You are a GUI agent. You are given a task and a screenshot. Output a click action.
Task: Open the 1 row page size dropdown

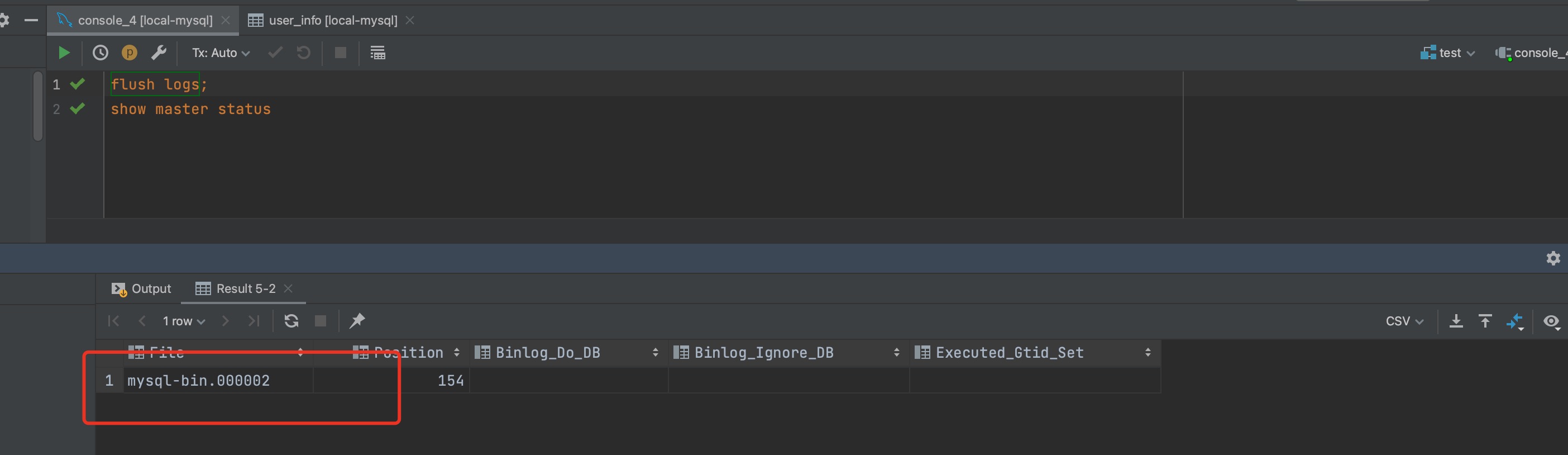click(184, 321)
